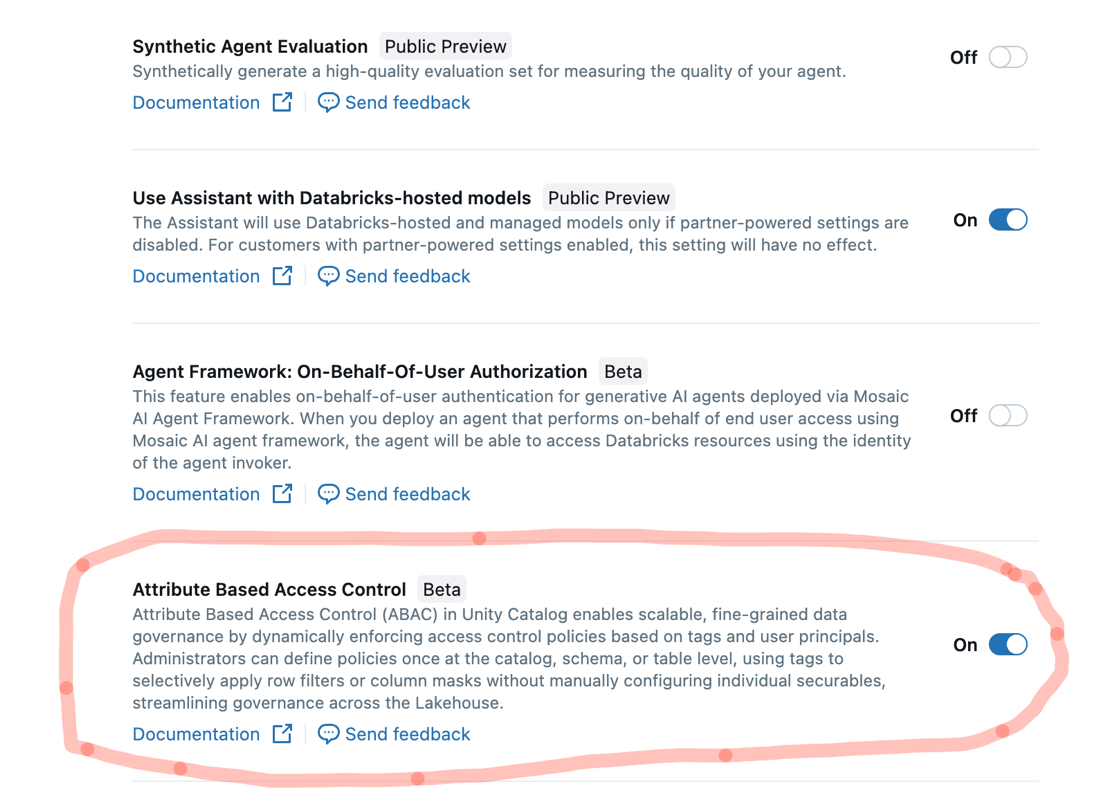The width and height of the screenshot is (1099, 789).
Task: Click feedback bubble icon for On-Behalf-Of-User Authorization
Action: tap(328, 494)
